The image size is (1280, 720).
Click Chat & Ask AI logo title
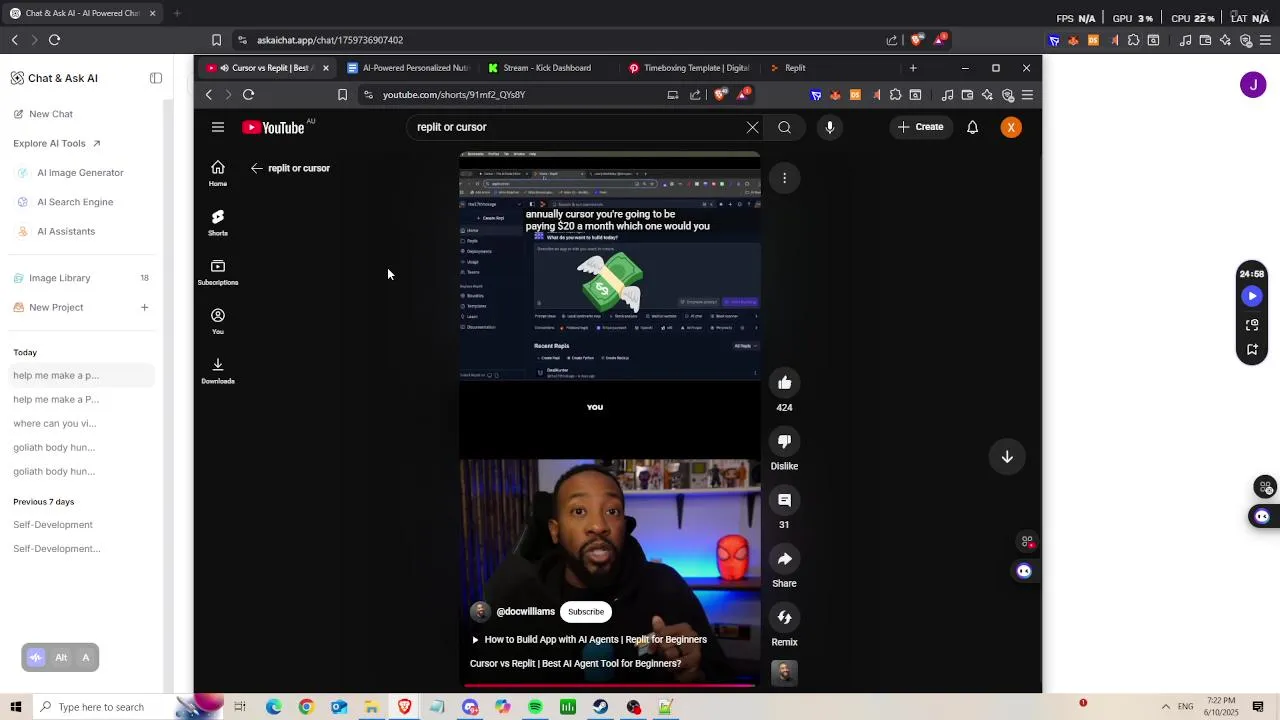click(55, 78)
